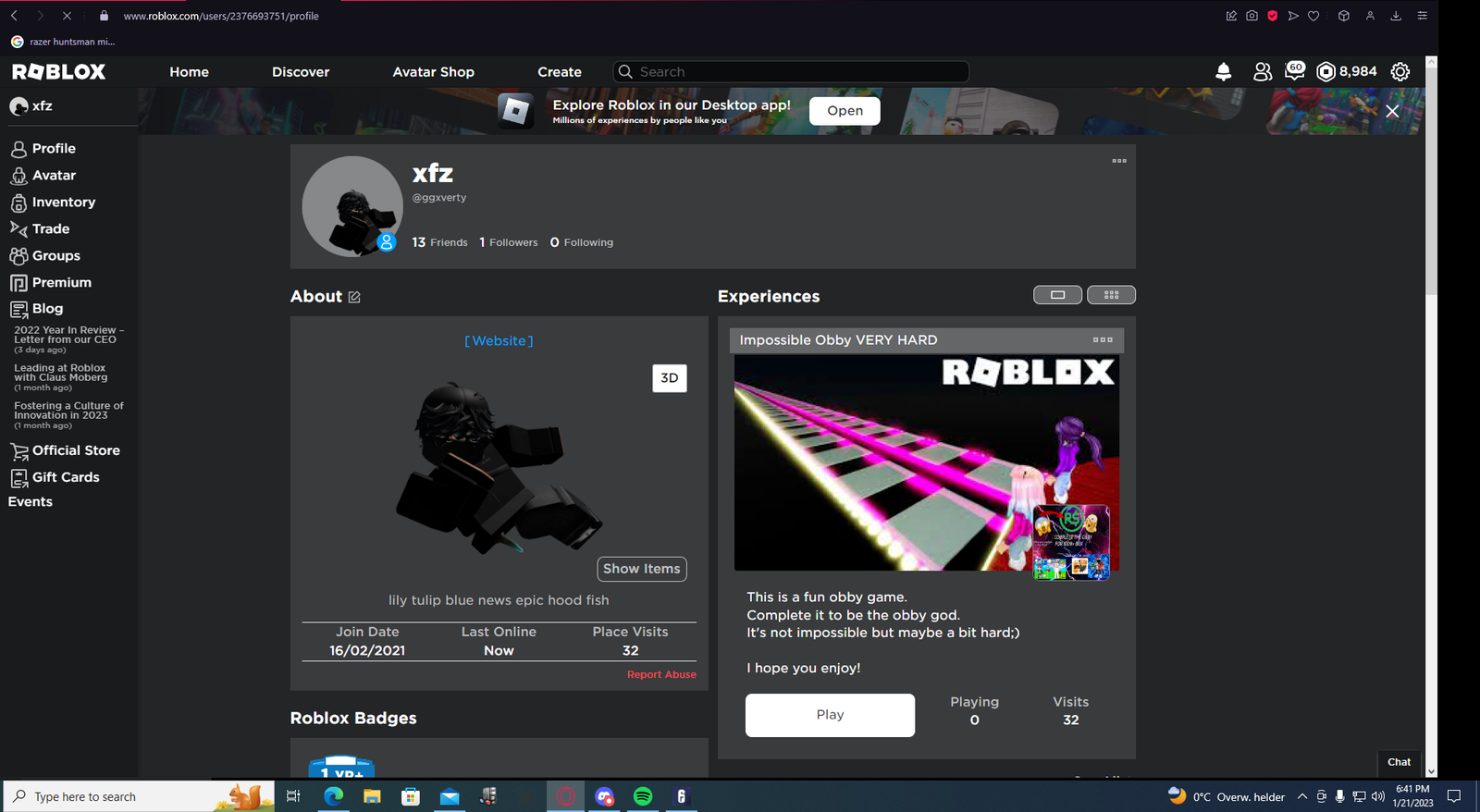Open the notifications bell
The image size is (1480, 812).
click(x=1223, y=71)
